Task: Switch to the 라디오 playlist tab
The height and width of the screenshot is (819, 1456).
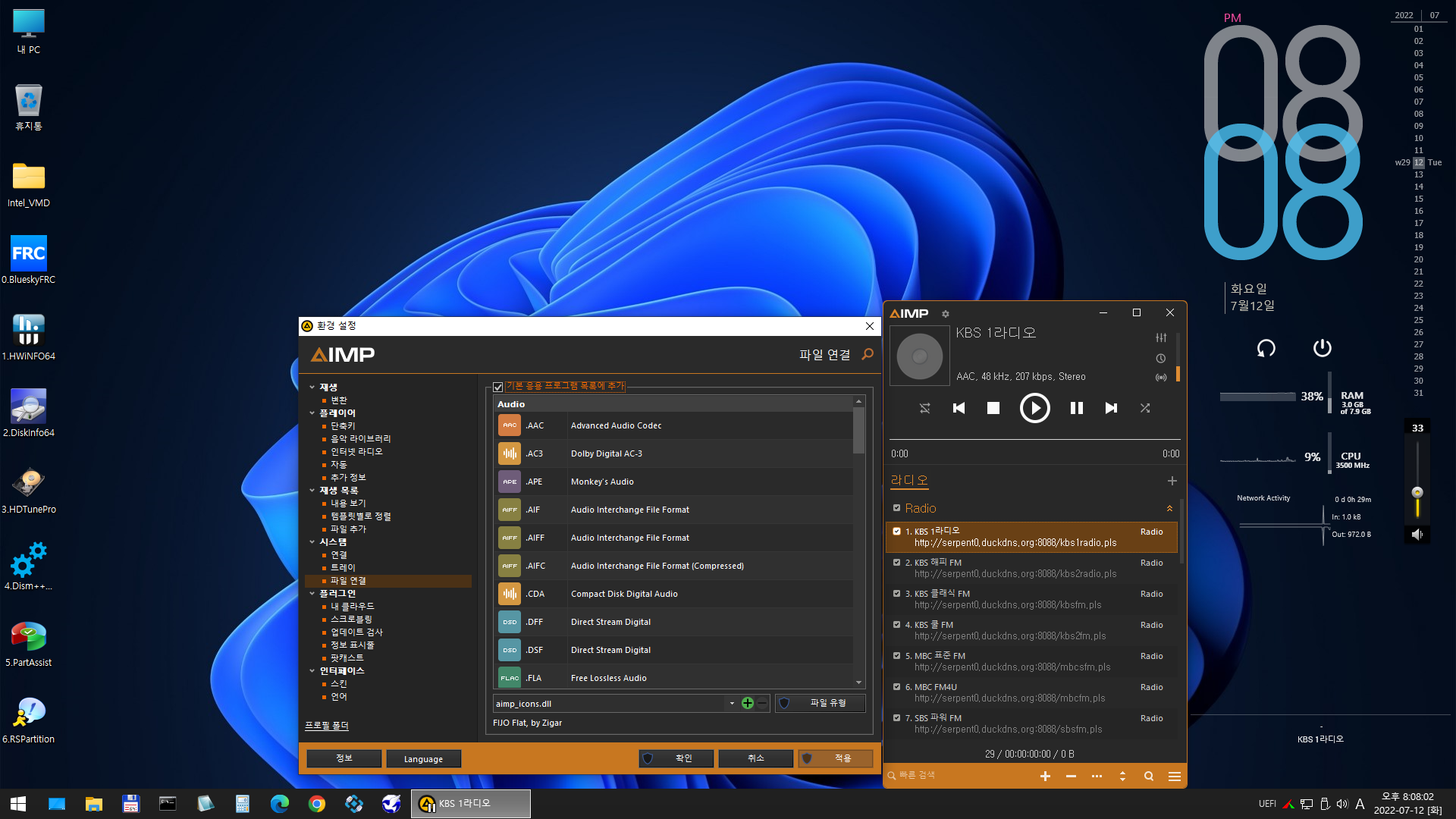Action: click(909, 480)
